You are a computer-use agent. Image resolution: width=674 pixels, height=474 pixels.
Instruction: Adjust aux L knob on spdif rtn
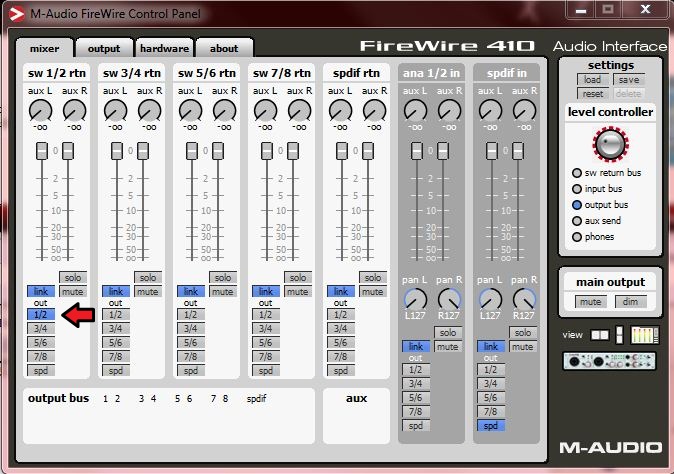pyautogui.click(x=340, y=110)
